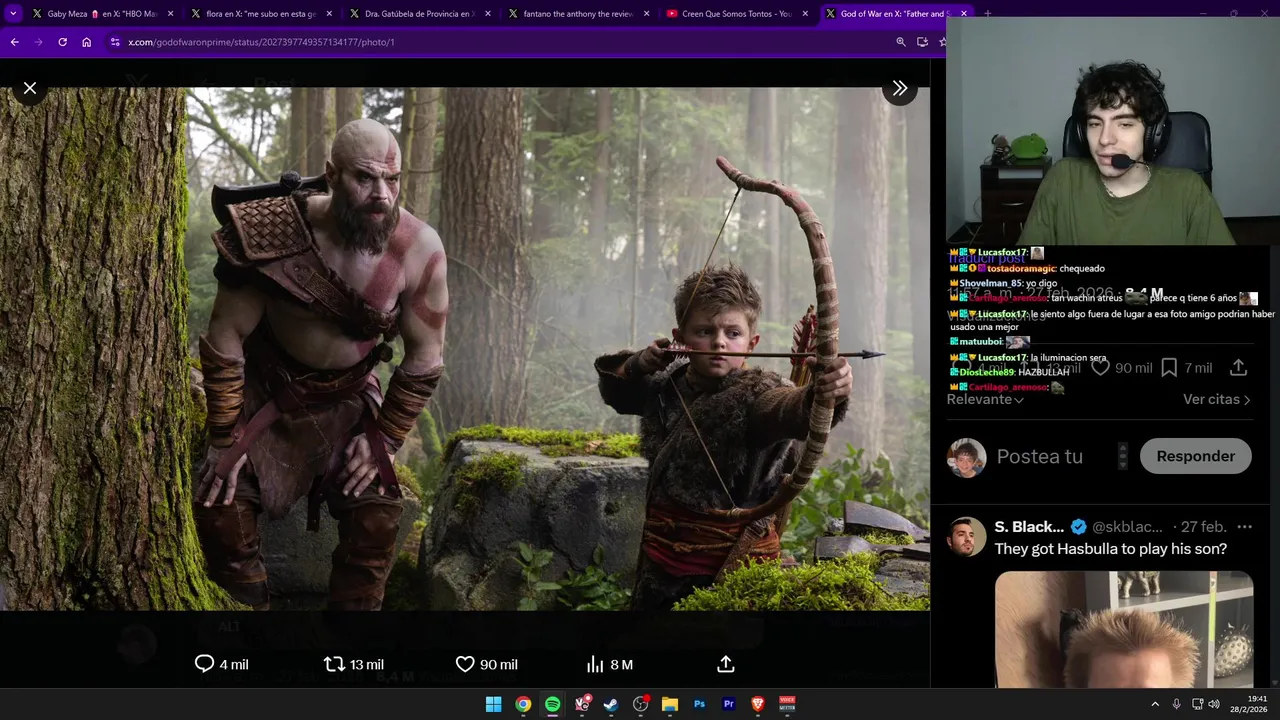
Task: Open network status tray icon
Action: tap(1197, 704)
